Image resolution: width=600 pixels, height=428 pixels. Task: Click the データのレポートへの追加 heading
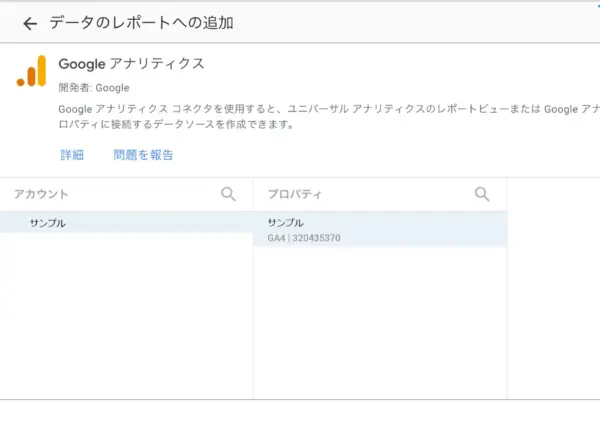click(141, 23)
